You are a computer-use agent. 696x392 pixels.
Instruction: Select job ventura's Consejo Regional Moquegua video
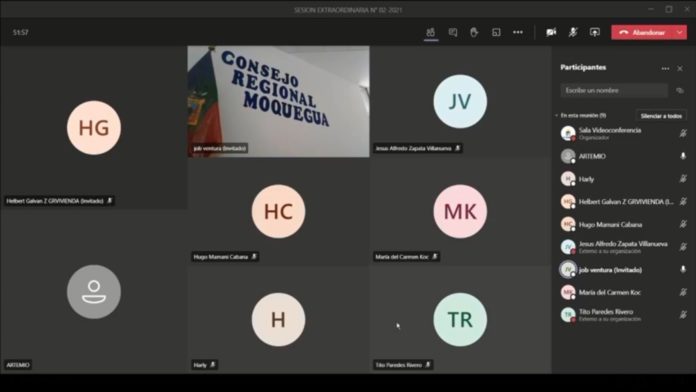click(278, 102)
